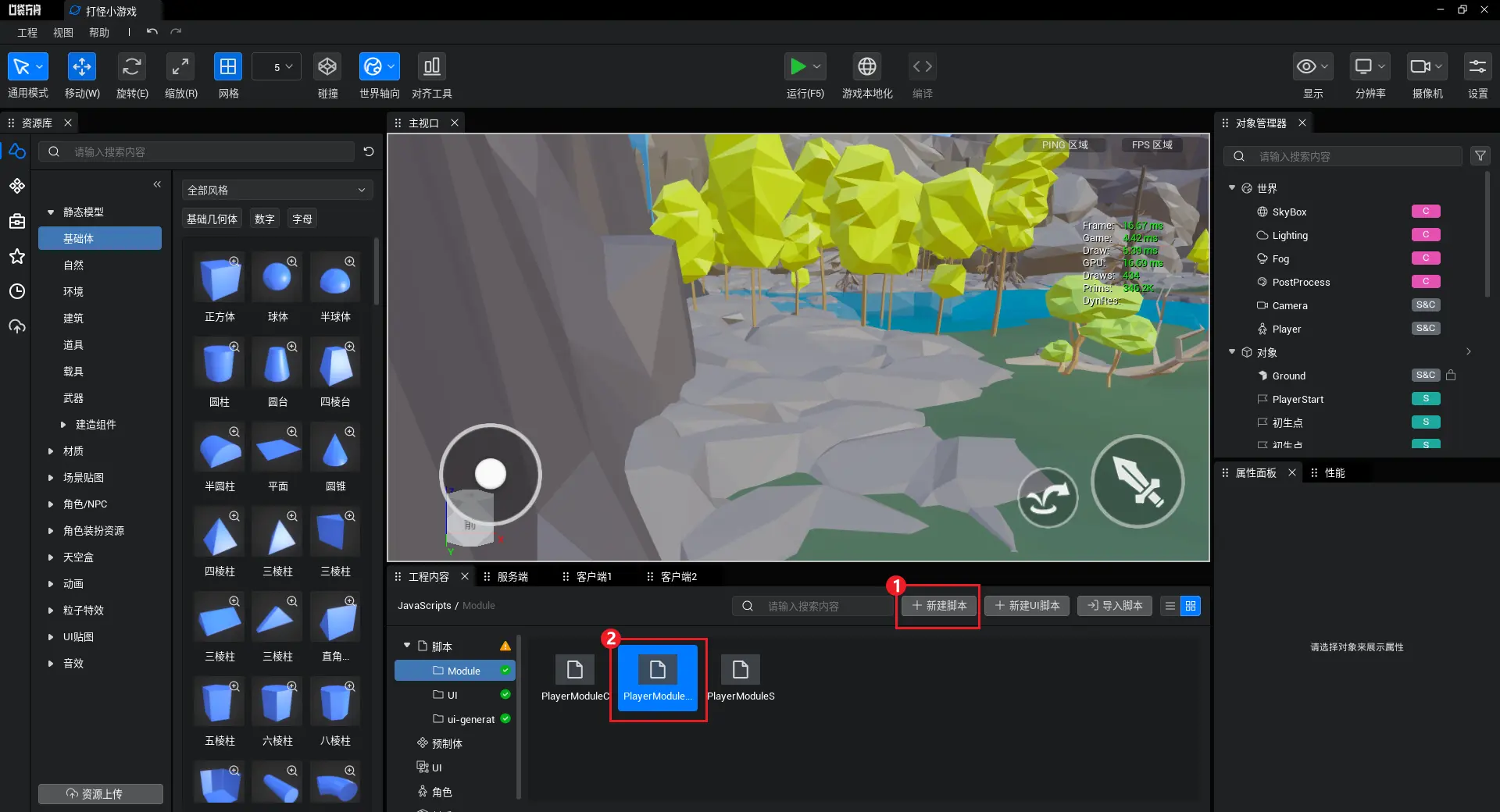This screenshot has height=812, width=1500.
Task: Tap the sword attack button in viewport
Action: point(1137,481)
